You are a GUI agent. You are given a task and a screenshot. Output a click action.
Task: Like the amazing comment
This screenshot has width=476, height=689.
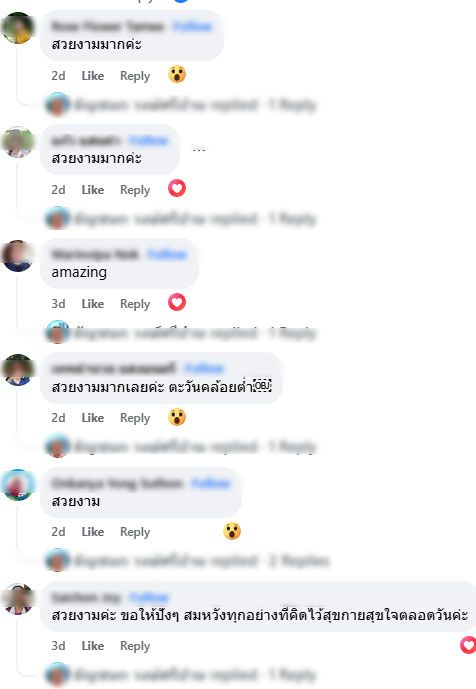coord(93,304)
